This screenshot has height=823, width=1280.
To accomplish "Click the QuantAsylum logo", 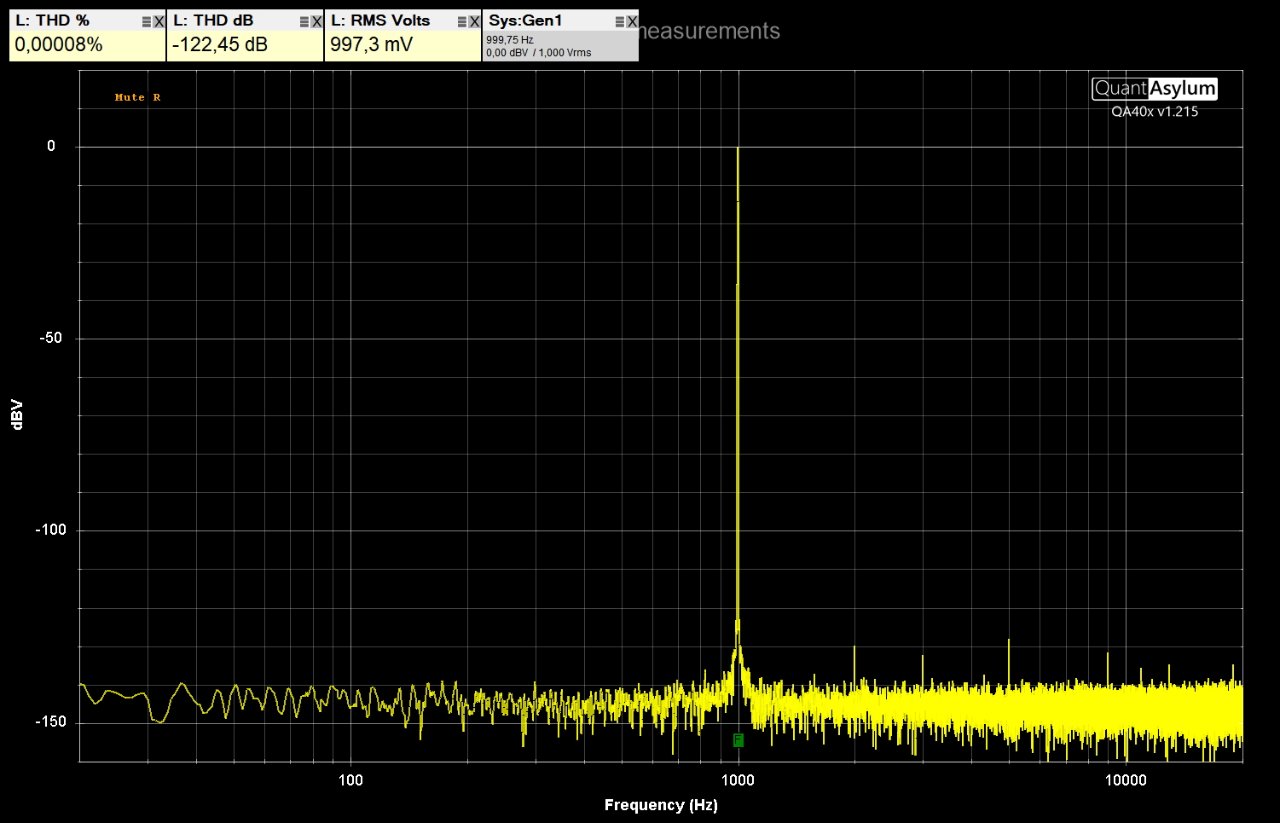I will [x=1154, y=88].
